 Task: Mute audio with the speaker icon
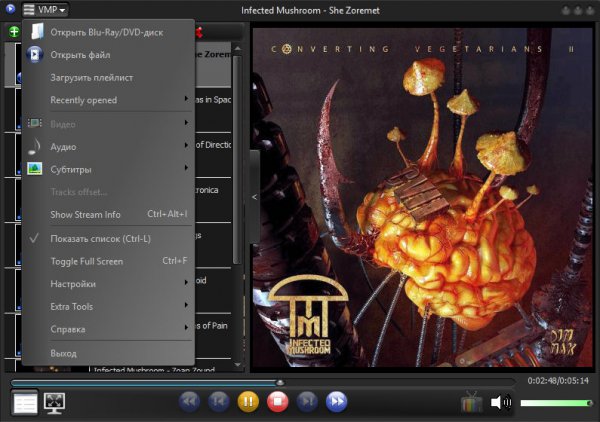click(x=501, y=402)
